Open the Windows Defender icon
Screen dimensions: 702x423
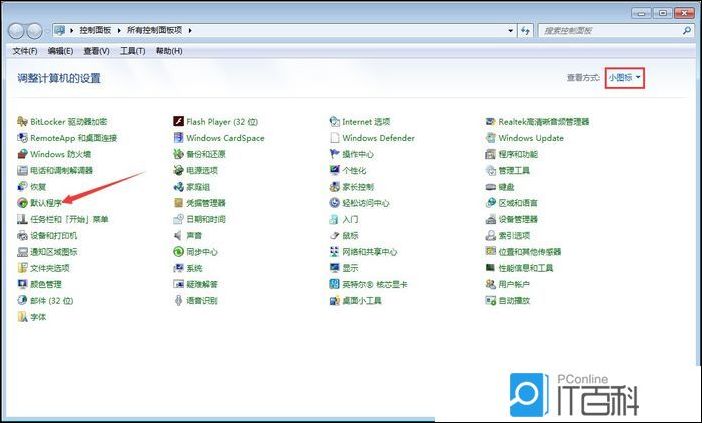click(x=334, y=138)
